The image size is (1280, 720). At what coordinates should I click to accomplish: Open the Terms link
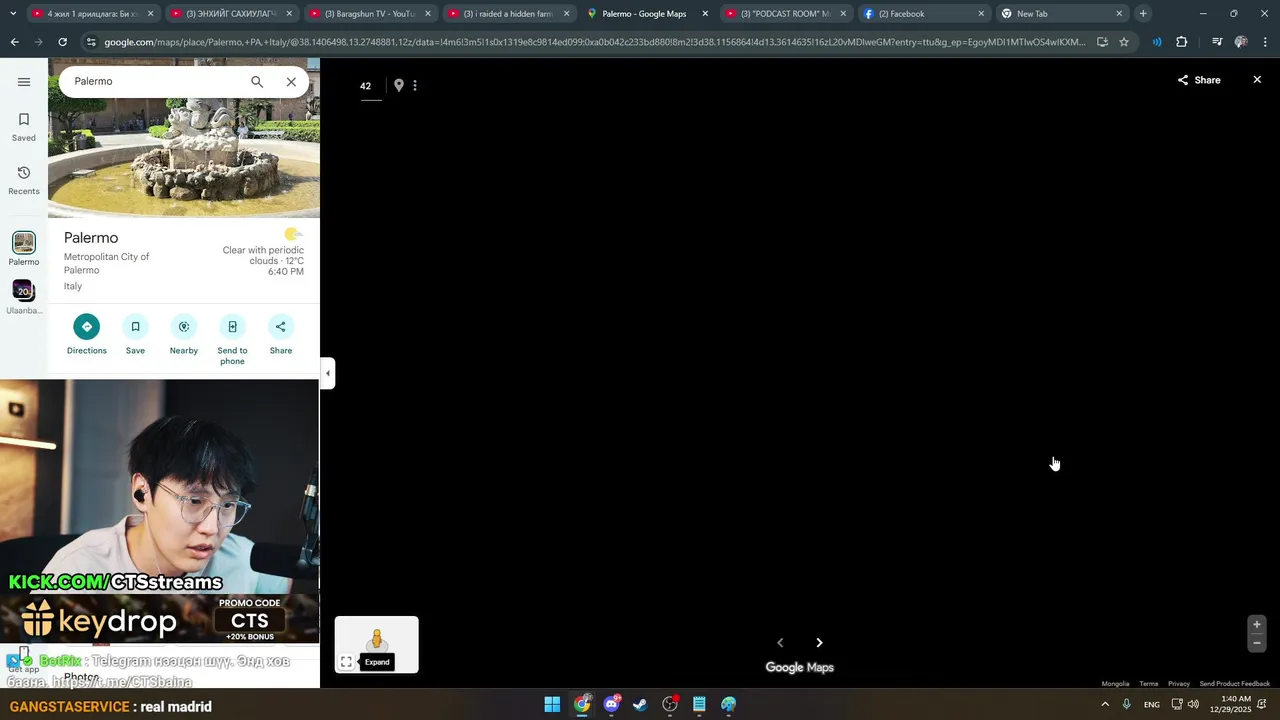click(x=1148, y=684)
